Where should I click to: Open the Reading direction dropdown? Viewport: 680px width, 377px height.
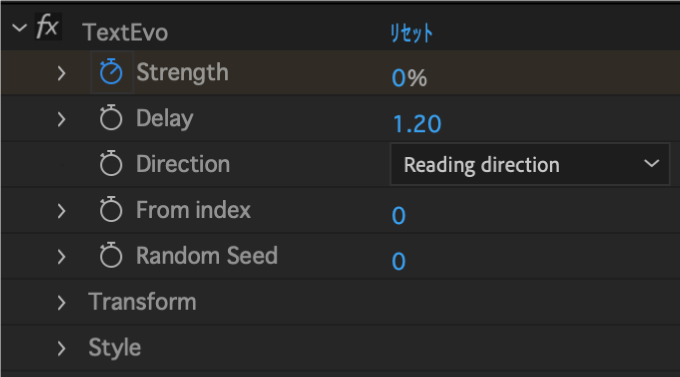(x=530, y=164)
